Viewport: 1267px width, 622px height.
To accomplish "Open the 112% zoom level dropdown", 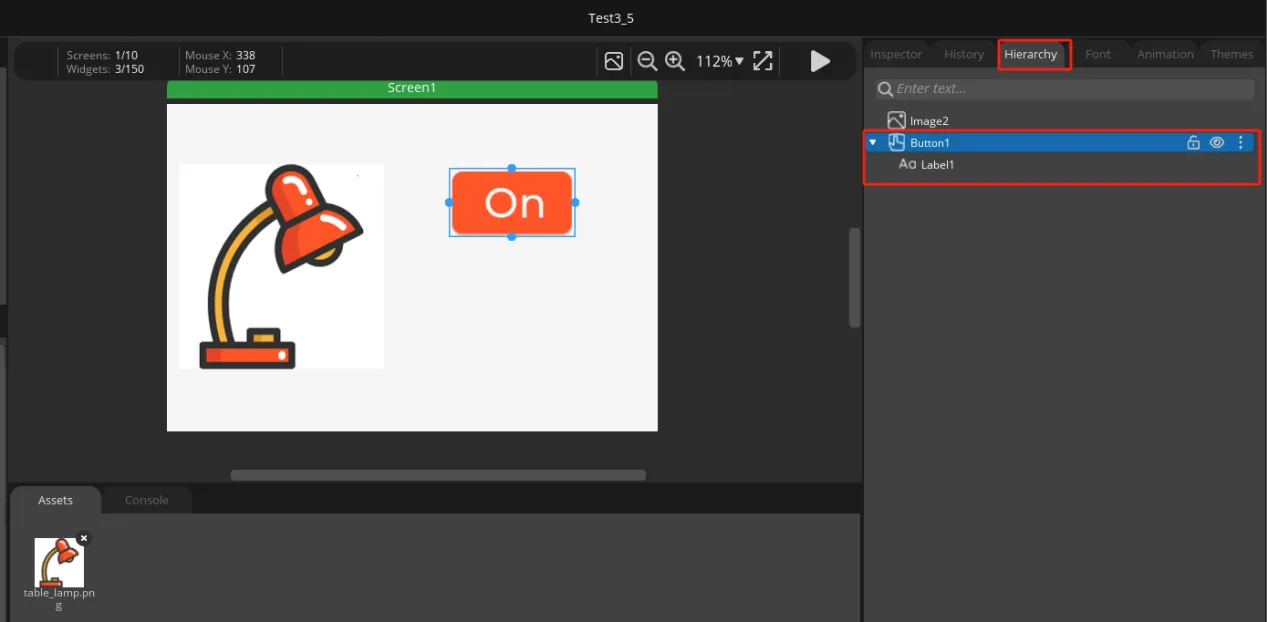I will tap(720, 61).
